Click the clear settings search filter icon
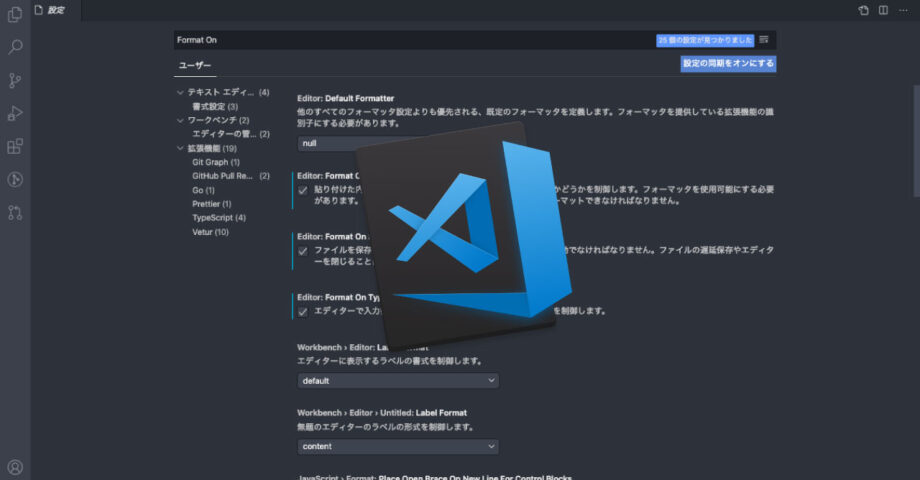 coord(764,40)
